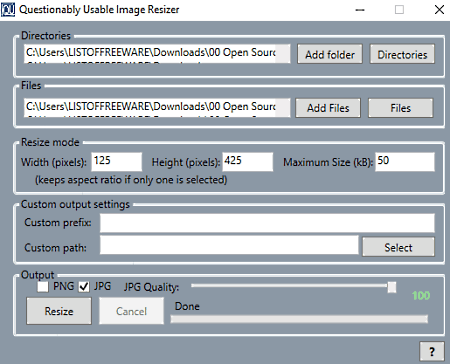Screen dimensions: 450x364
Task: Minimize the Image Resizer window
Action: [x=360, y=10]
